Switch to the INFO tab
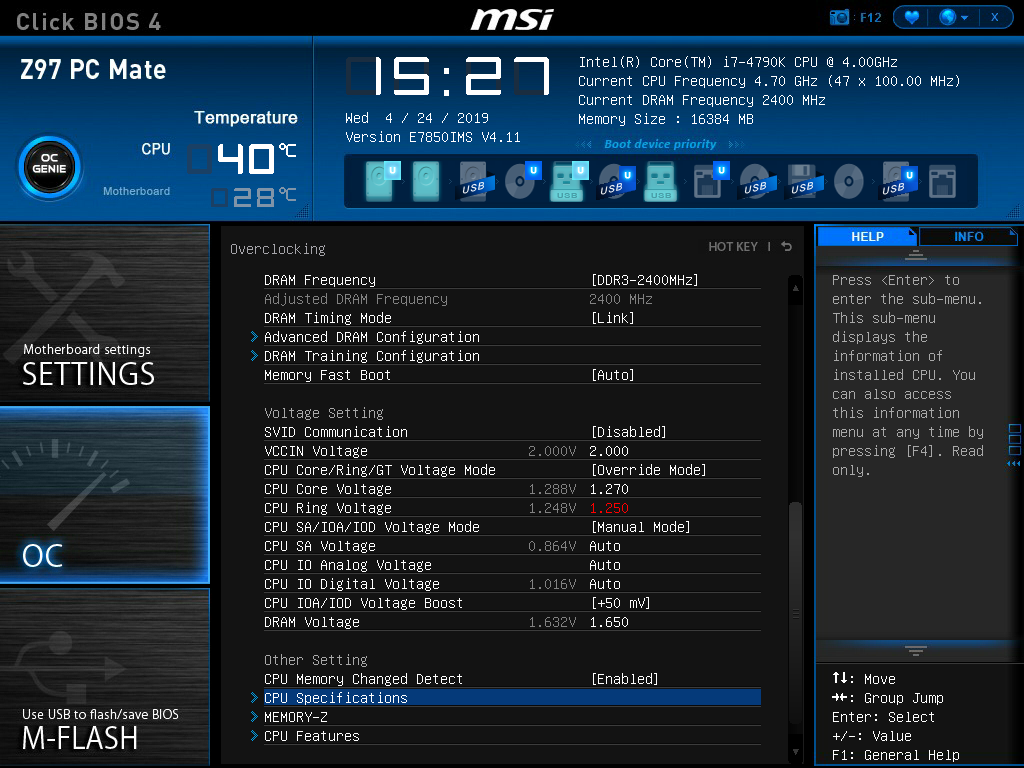The width and height of the screenshot is (1024, 768). 968,236
